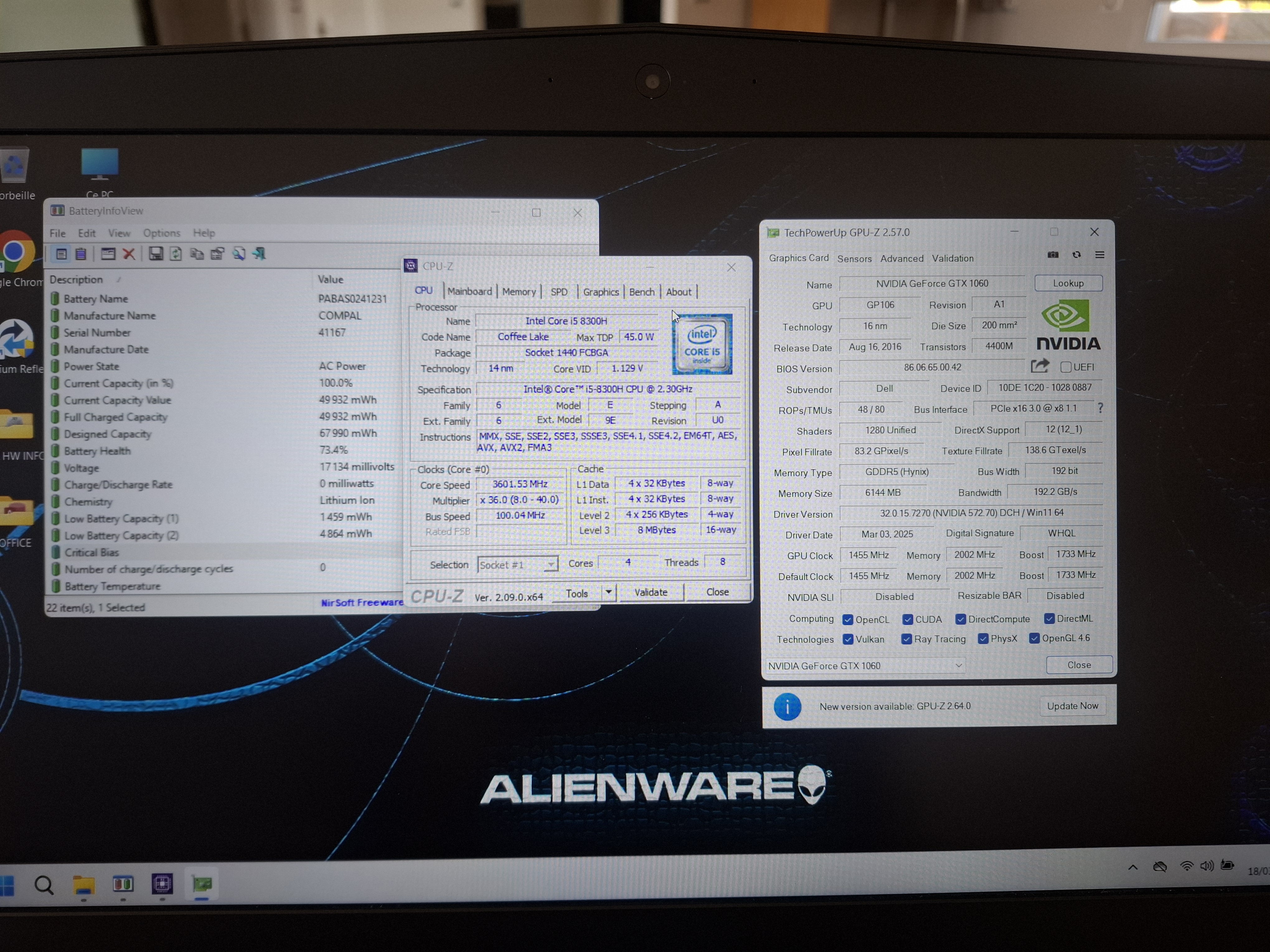
Task: Select the battery log clipboard toolbar icon
Action: 81,254
